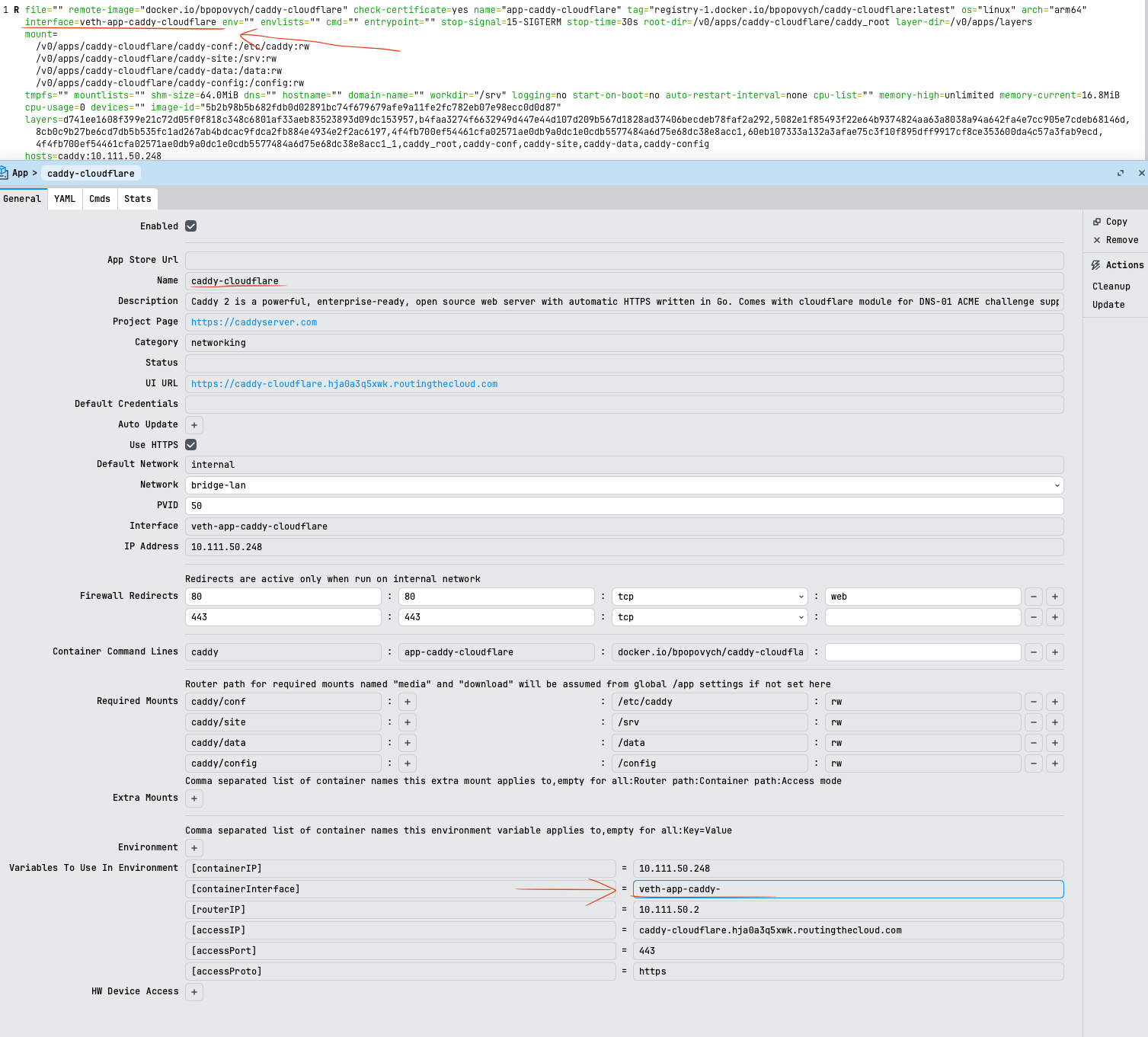The height and width of the screenshot is (1037, 1148).
Task: Toggle the Use HTTPS checkbox
Action: 191,445
